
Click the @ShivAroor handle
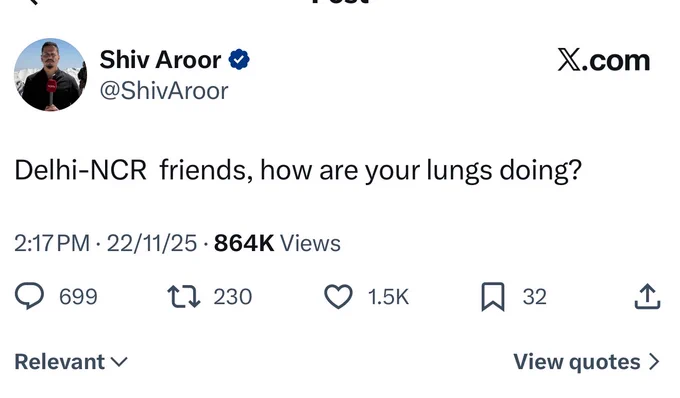(x=164, y=91)
